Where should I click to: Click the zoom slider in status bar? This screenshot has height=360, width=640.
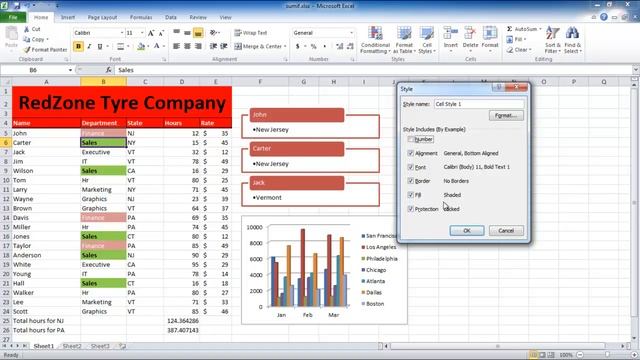[607, 355]
